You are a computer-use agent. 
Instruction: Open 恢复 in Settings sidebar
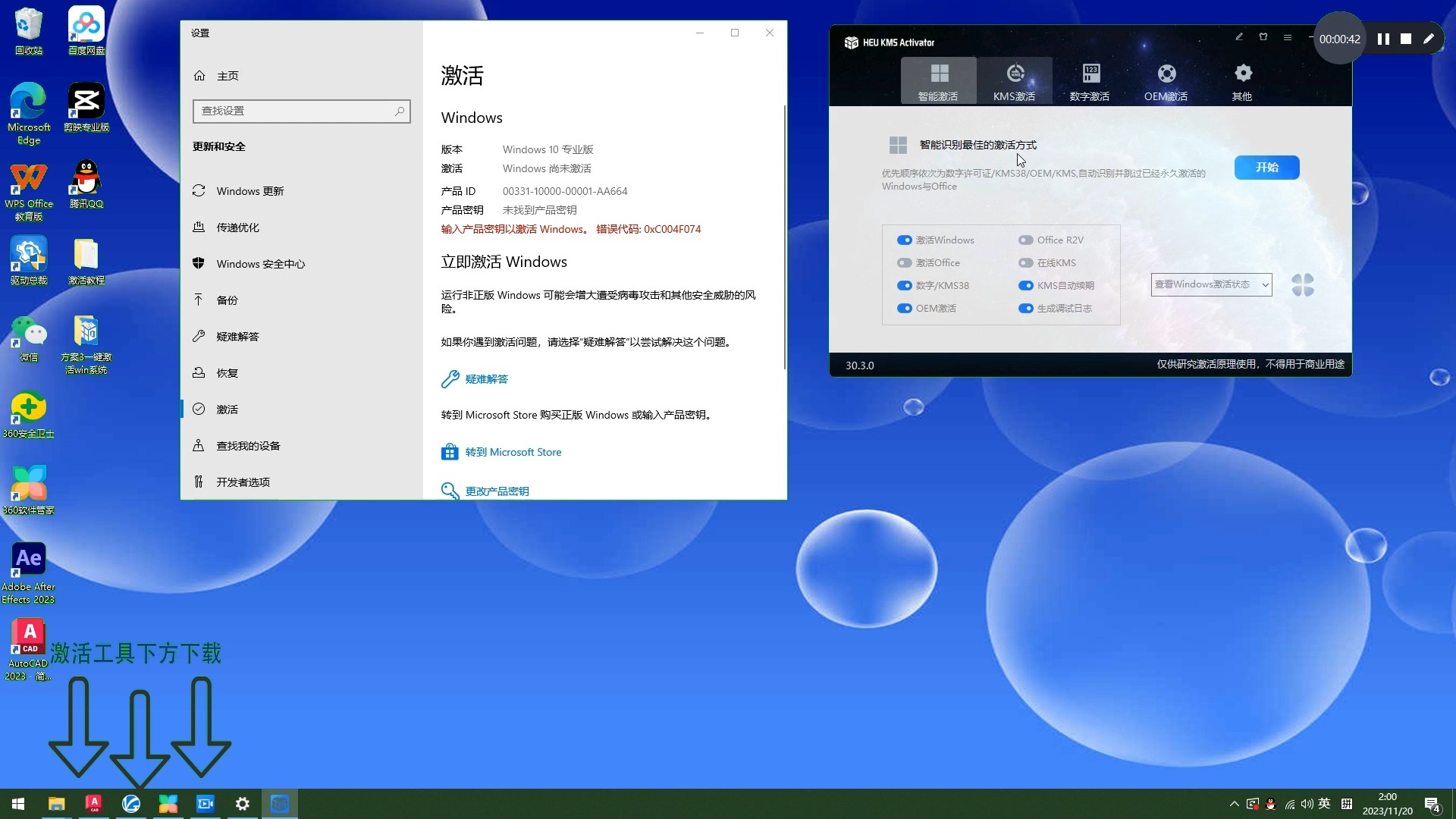[301, 373]
